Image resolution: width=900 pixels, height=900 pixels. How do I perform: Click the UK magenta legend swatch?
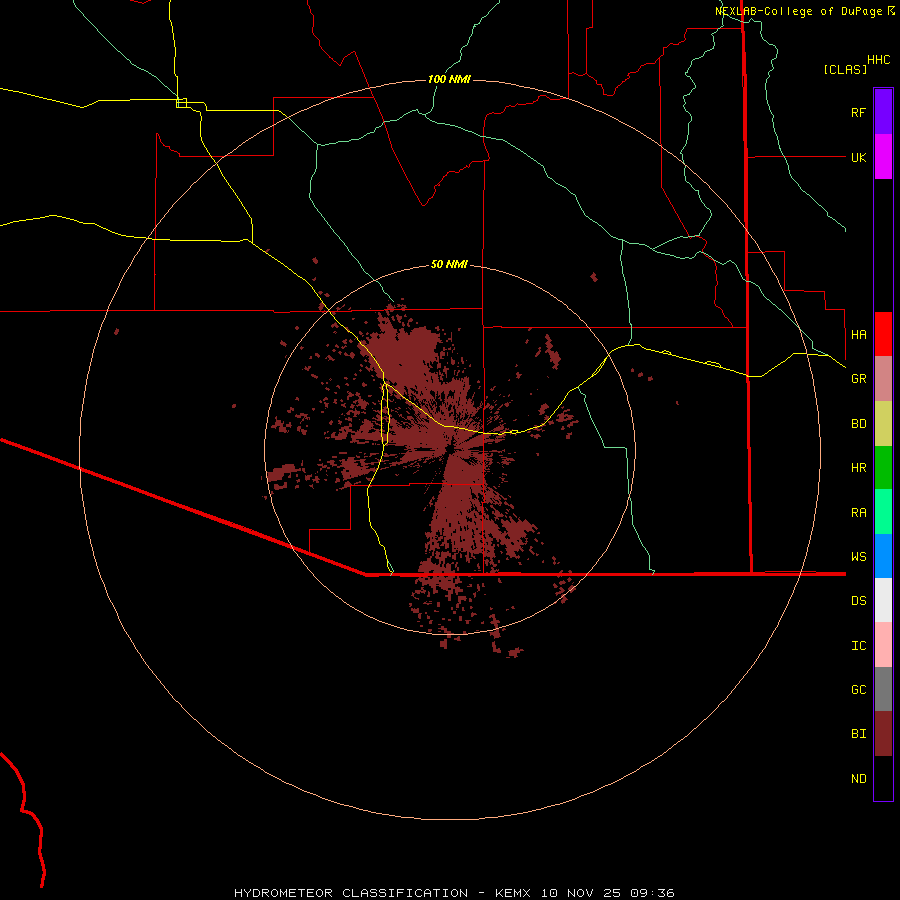[883, 157]
